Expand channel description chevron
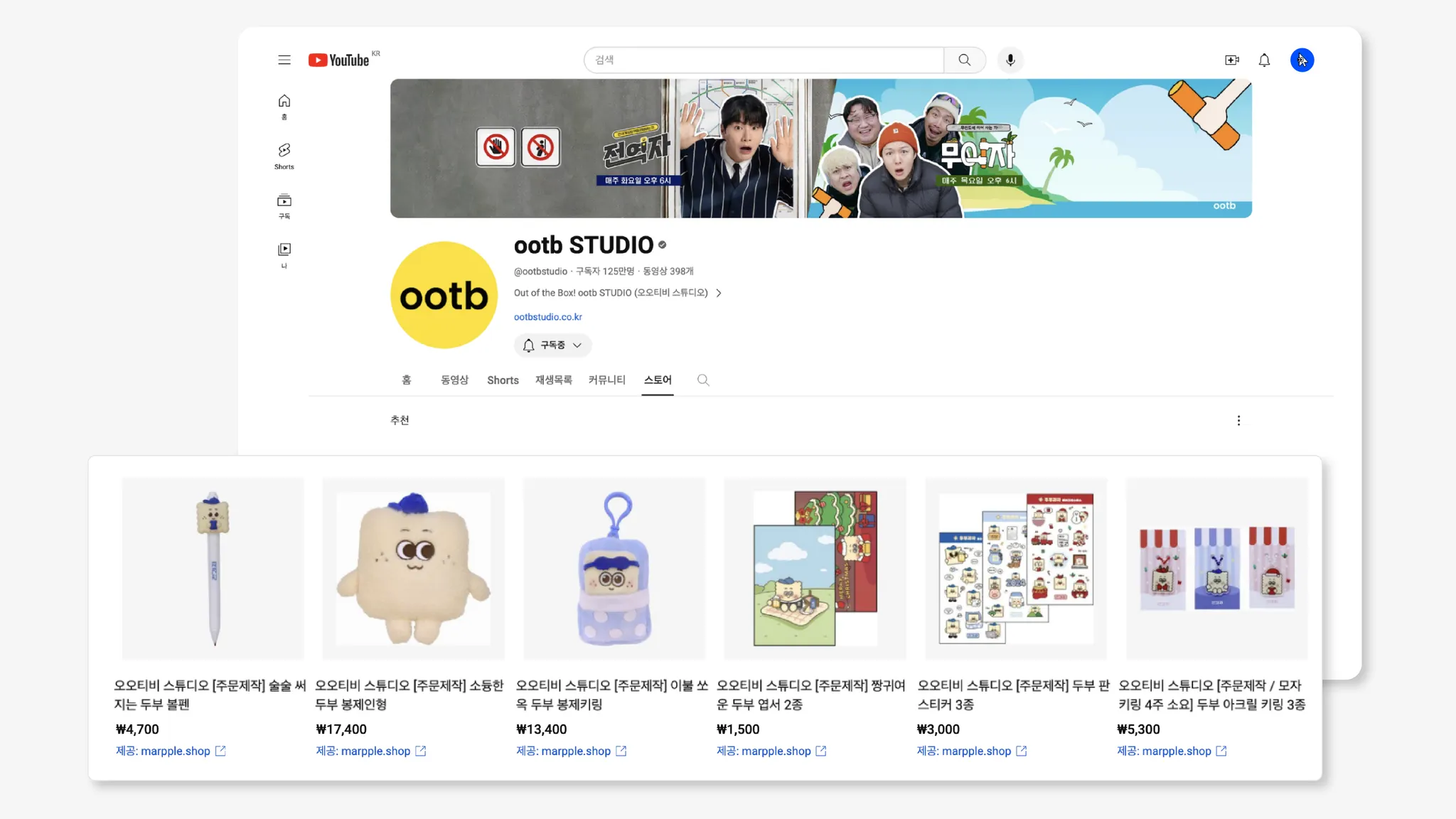Viewport: 1456px width, 819px height. 719,293
